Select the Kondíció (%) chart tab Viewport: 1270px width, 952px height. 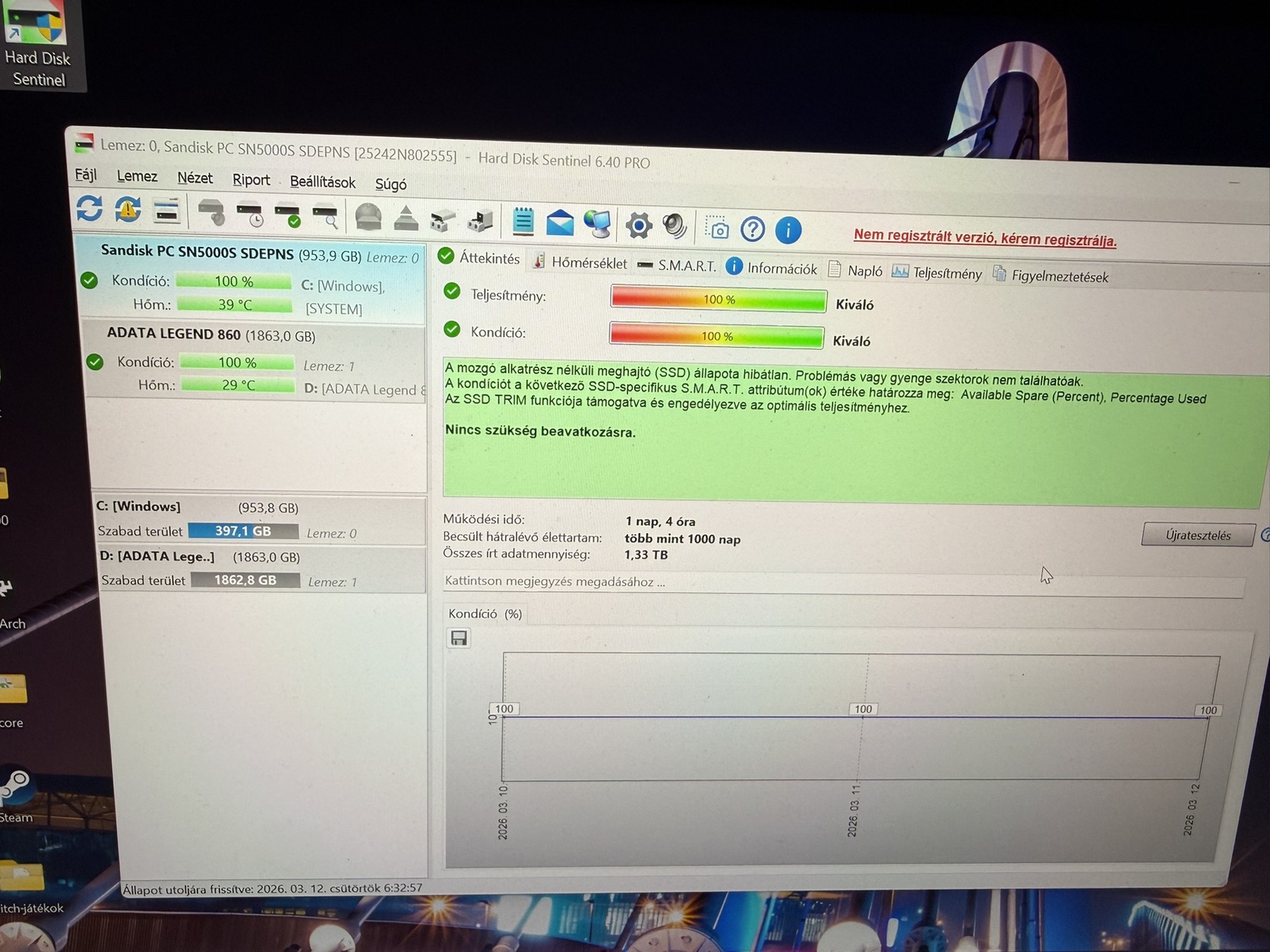[485, 613]
